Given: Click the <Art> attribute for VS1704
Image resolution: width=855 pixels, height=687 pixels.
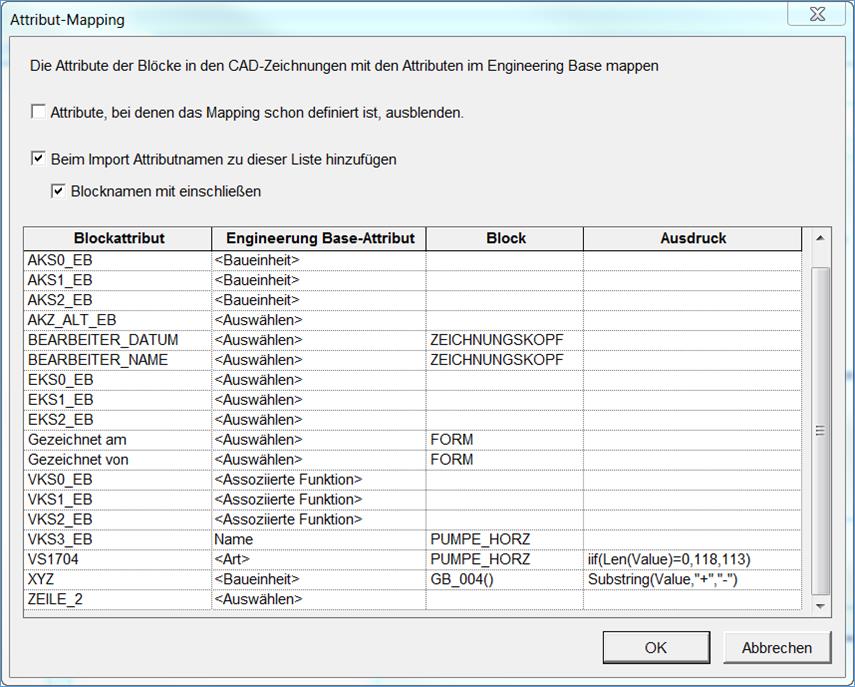Looking at the screenshot, I should 319,559.
